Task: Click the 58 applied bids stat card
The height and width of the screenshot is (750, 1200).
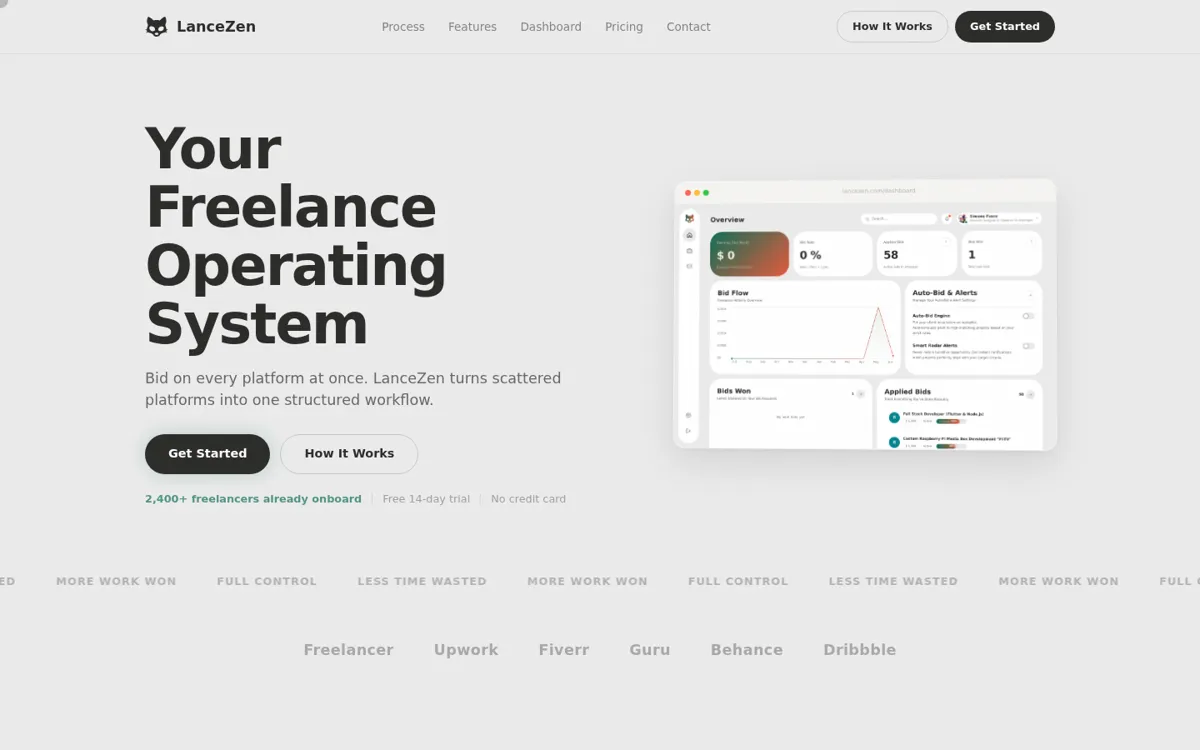Action: click(917, 254)
